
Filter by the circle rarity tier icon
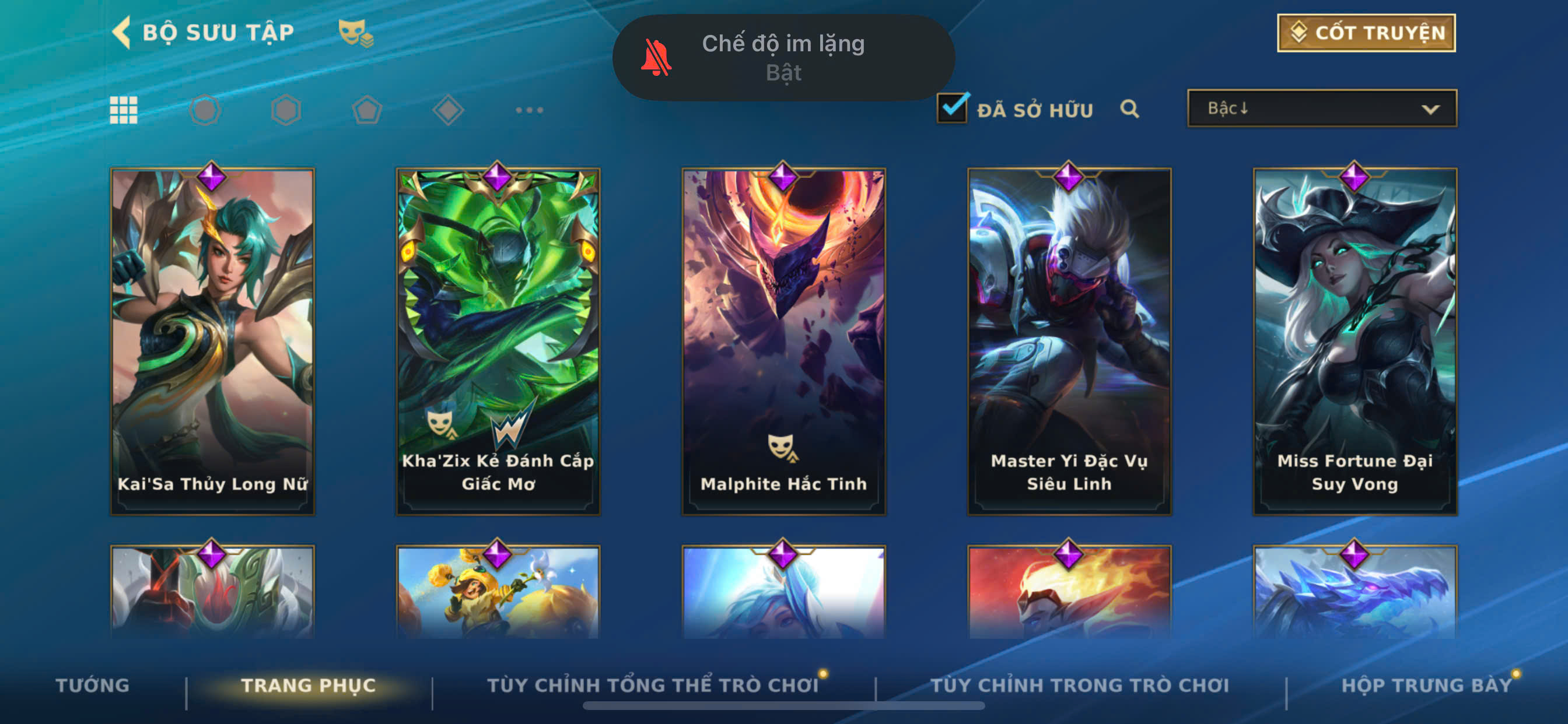coord(205,110)
